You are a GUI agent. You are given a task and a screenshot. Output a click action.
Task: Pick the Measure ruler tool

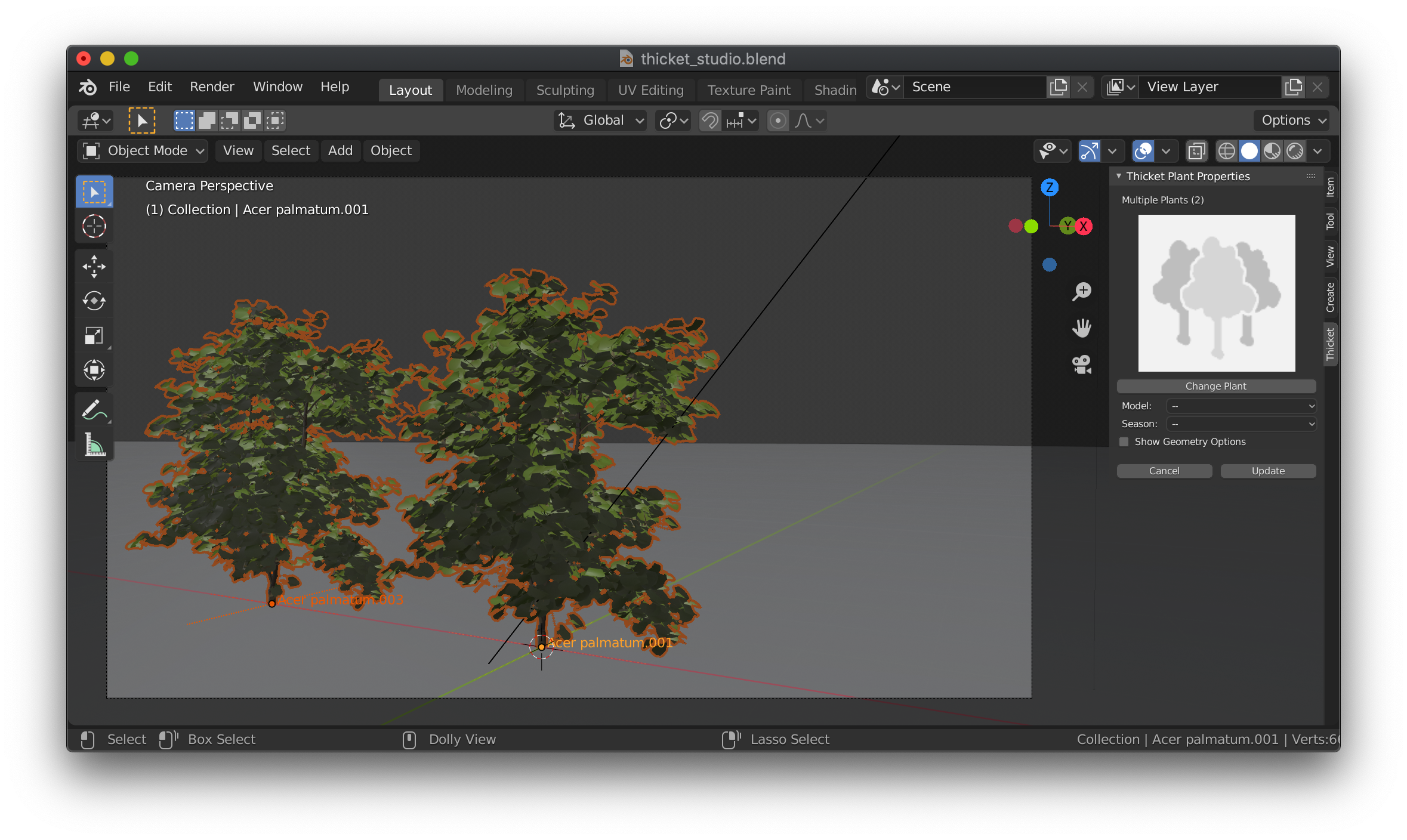[x=94, y=444]
